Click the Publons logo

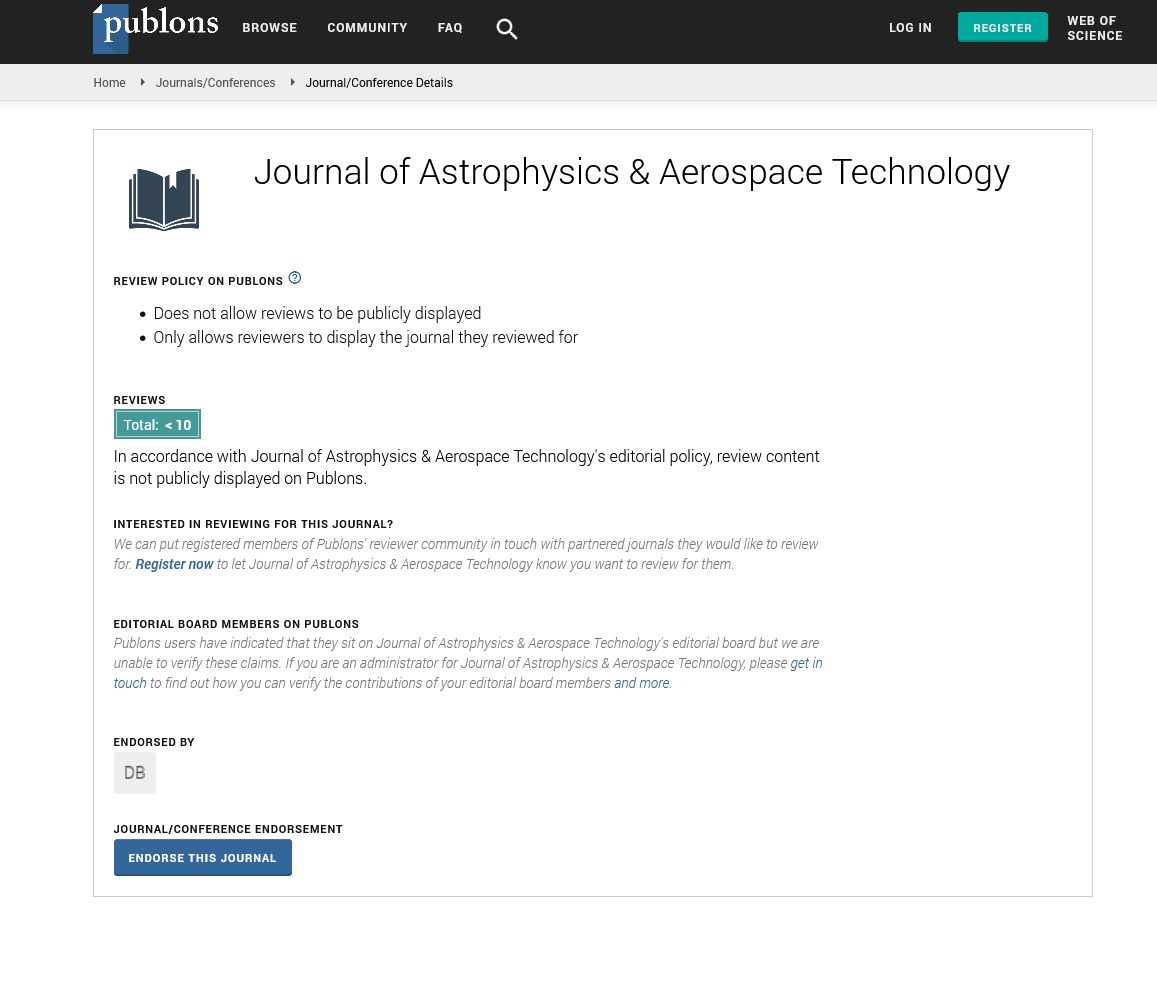[155, 28]
